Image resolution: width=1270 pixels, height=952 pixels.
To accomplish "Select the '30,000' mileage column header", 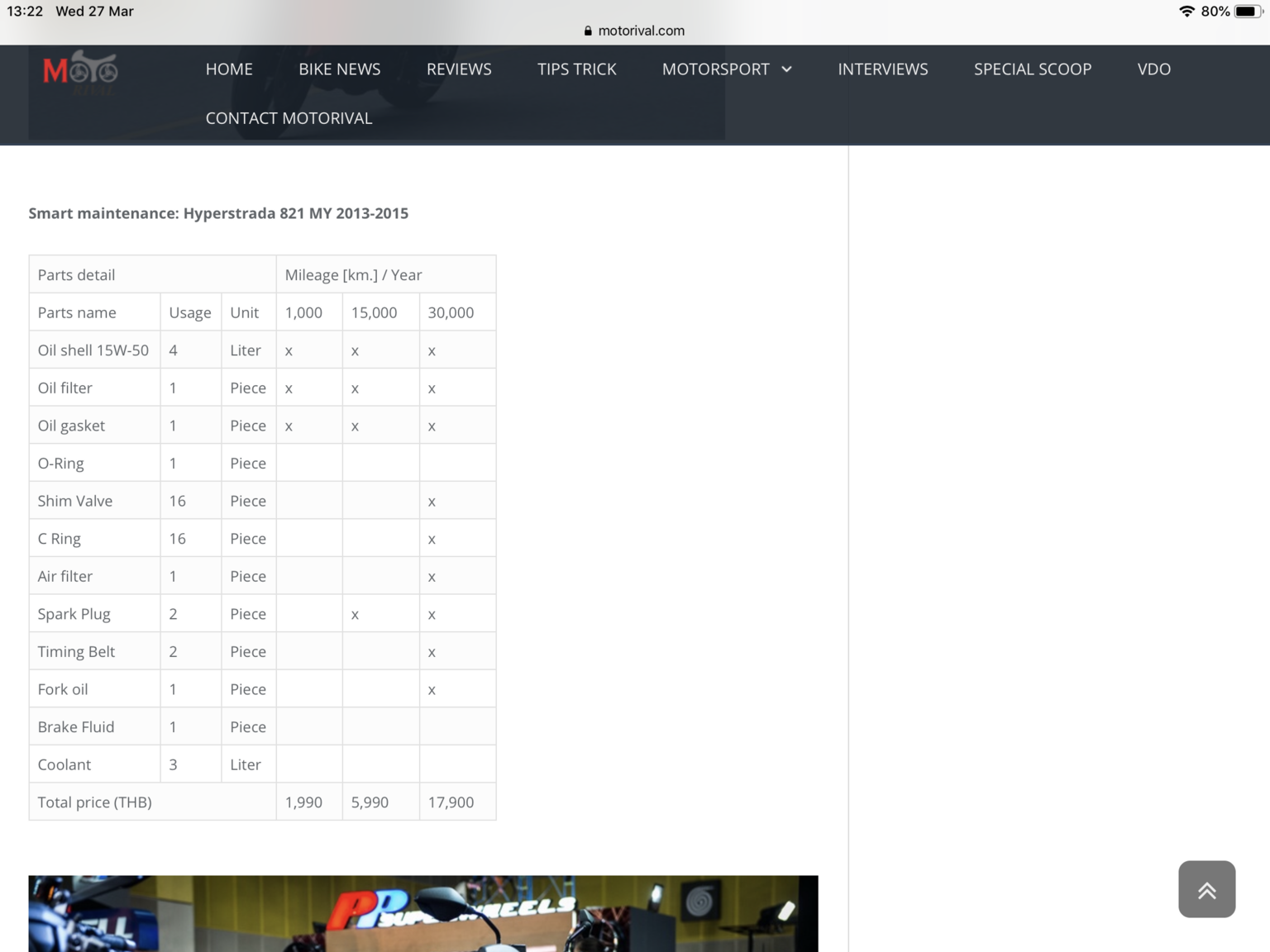I will (458, 312).
